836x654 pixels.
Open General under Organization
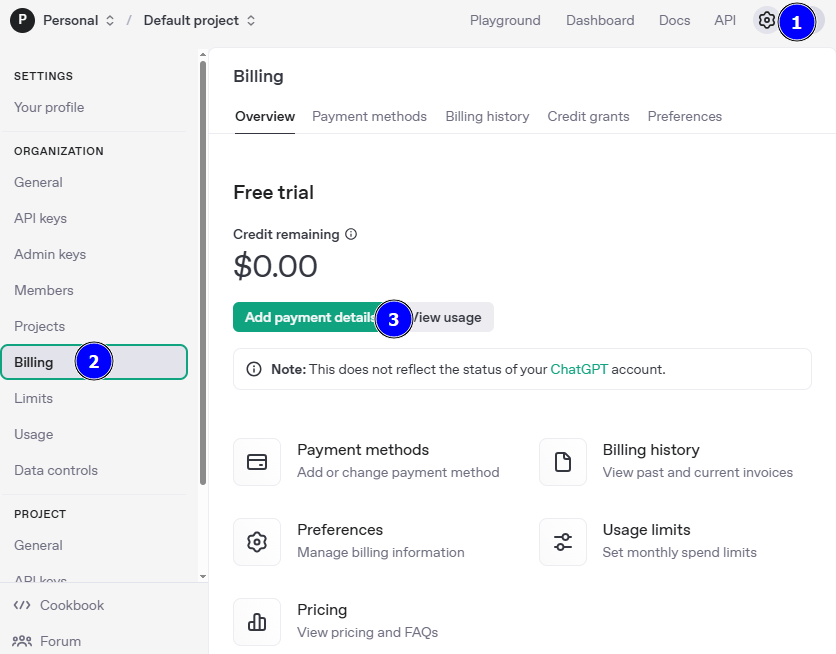[x=38, y=182]
